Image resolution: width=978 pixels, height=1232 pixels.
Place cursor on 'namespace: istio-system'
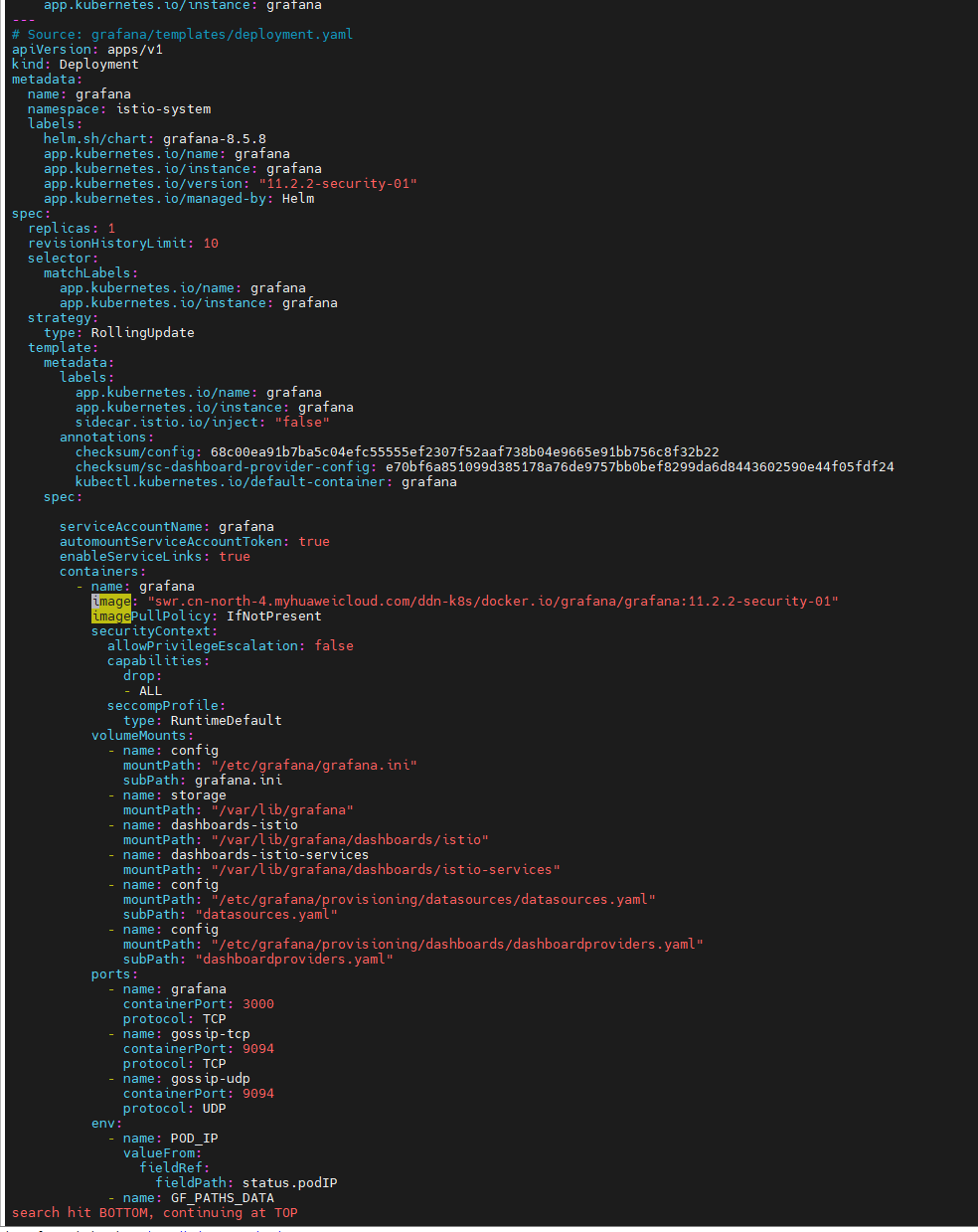tap(119, 108)
